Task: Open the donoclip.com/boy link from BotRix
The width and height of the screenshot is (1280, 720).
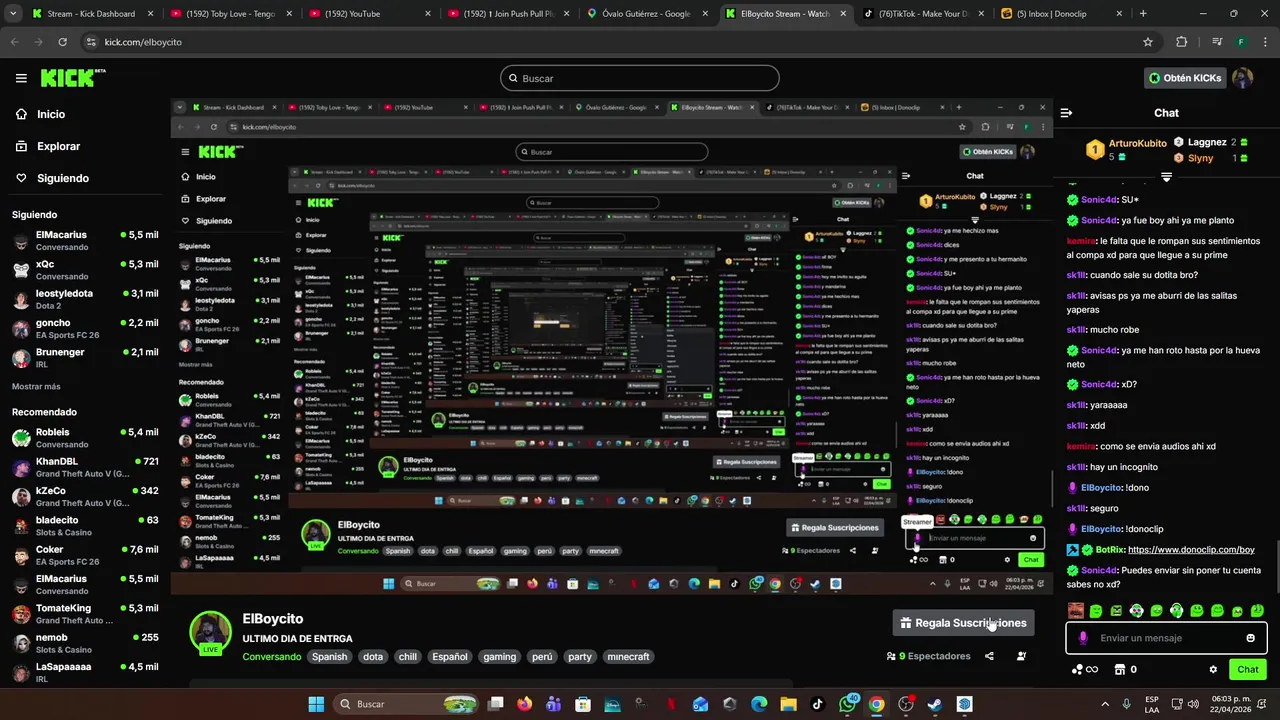Action: point(1191,550)
